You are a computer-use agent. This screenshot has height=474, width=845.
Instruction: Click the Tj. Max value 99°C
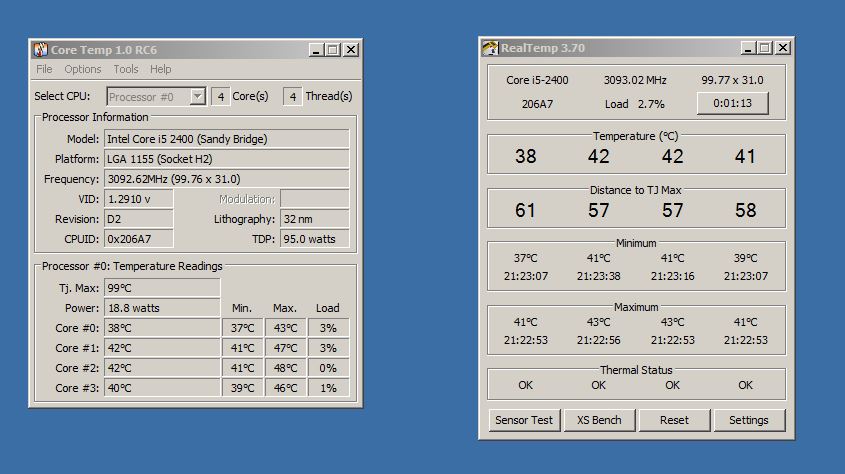tap(162, 288)
